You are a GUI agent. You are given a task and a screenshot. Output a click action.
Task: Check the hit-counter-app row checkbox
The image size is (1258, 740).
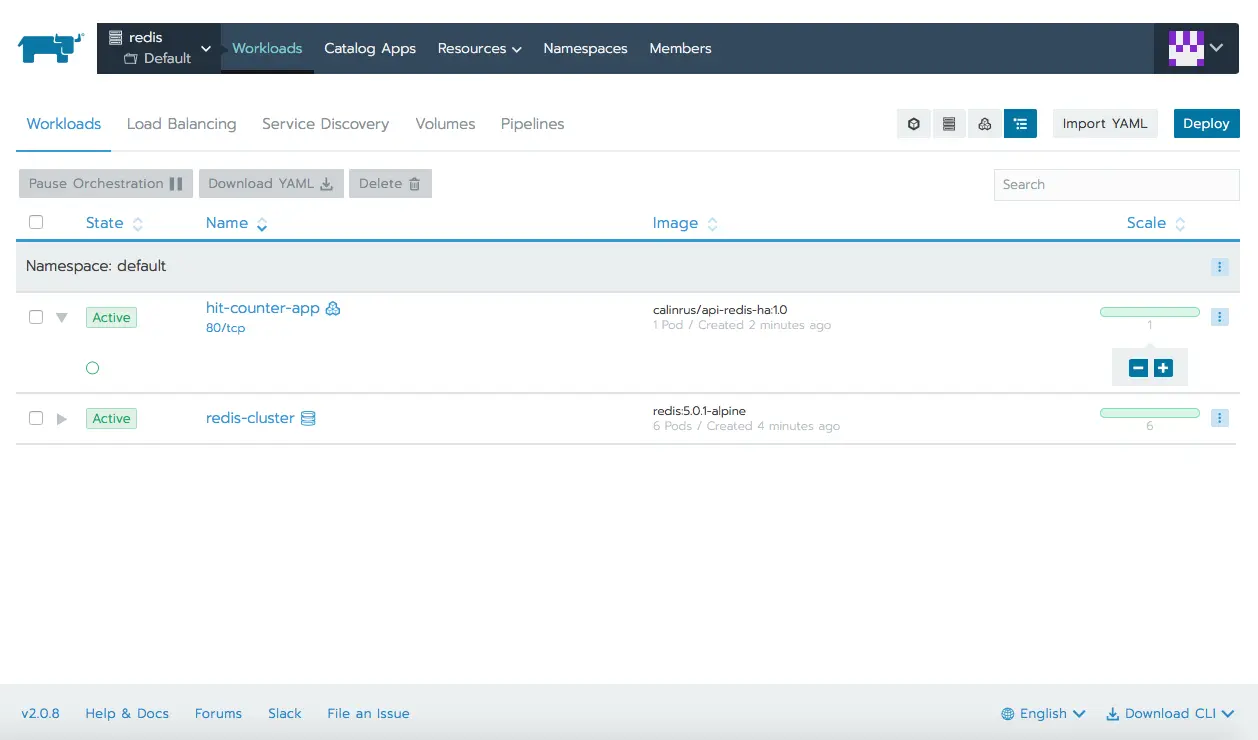36,317
